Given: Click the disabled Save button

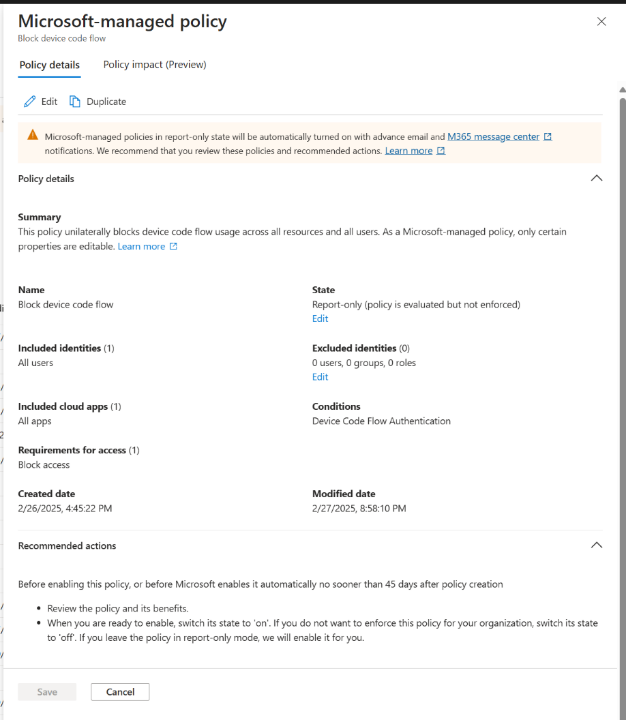Looking at the screenshot, I should point(47,692).
